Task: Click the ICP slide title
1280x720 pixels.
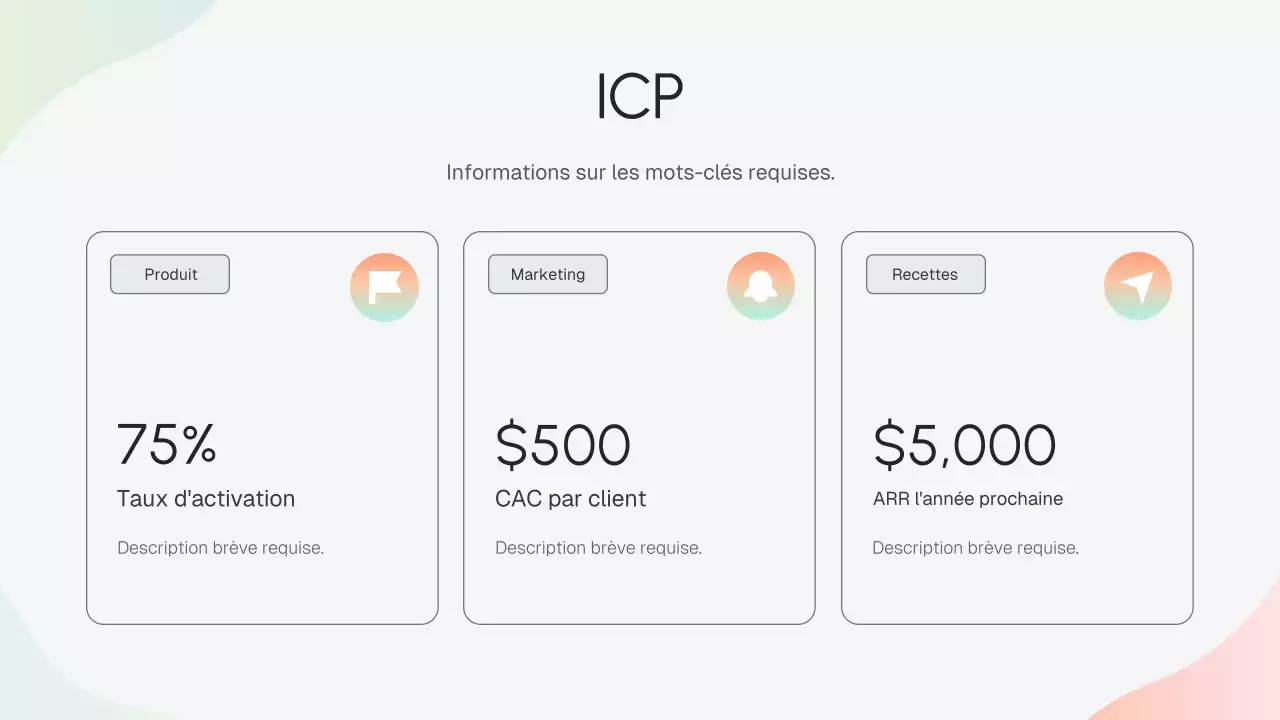Action: tap(640, 97)
